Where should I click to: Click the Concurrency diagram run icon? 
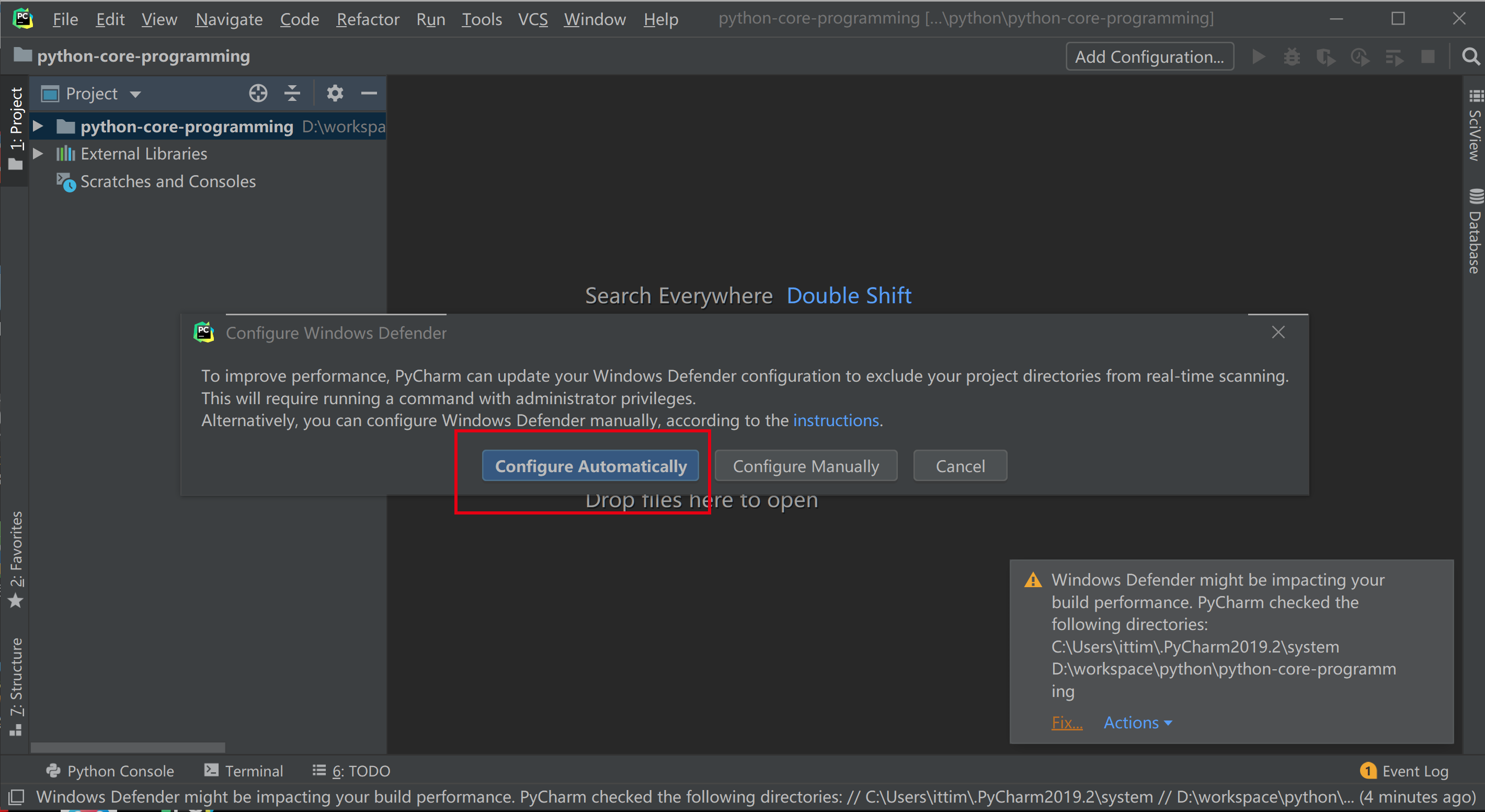tap(1394, 56)
